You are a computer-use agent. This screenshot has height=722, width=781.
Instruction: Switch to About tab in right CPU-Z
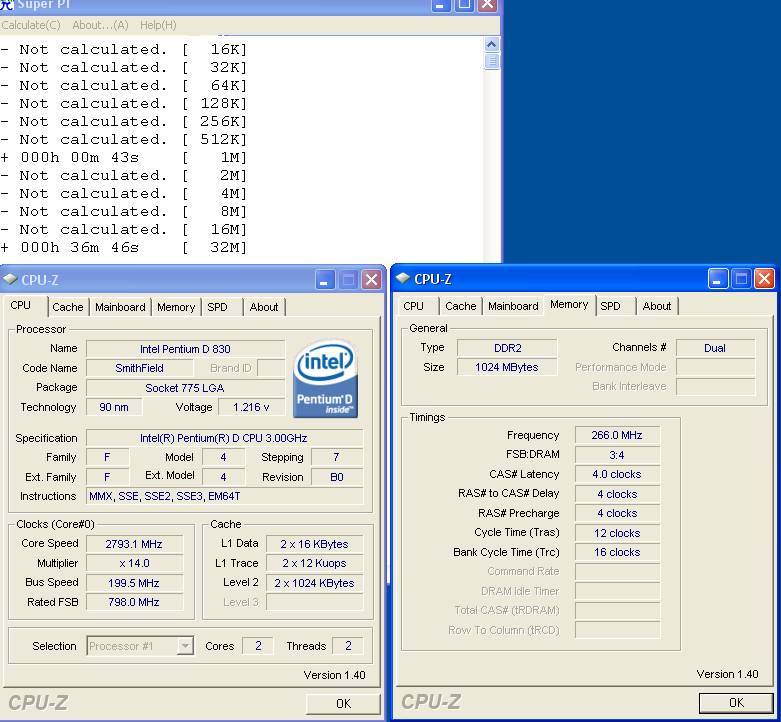pyautogui.click(x=657, y=306)
